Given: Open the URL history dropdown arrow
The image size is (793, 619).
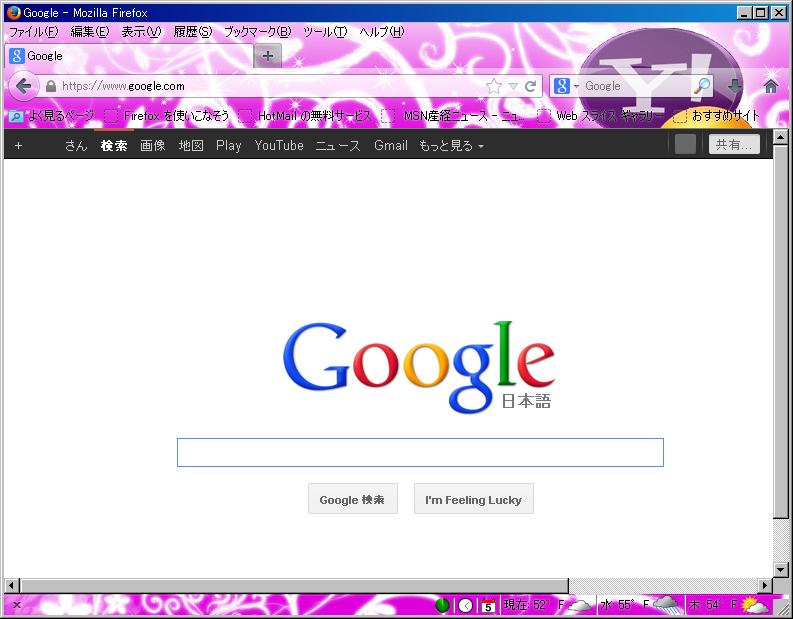Looking at the screenshot, I should [x=513, y=86].
